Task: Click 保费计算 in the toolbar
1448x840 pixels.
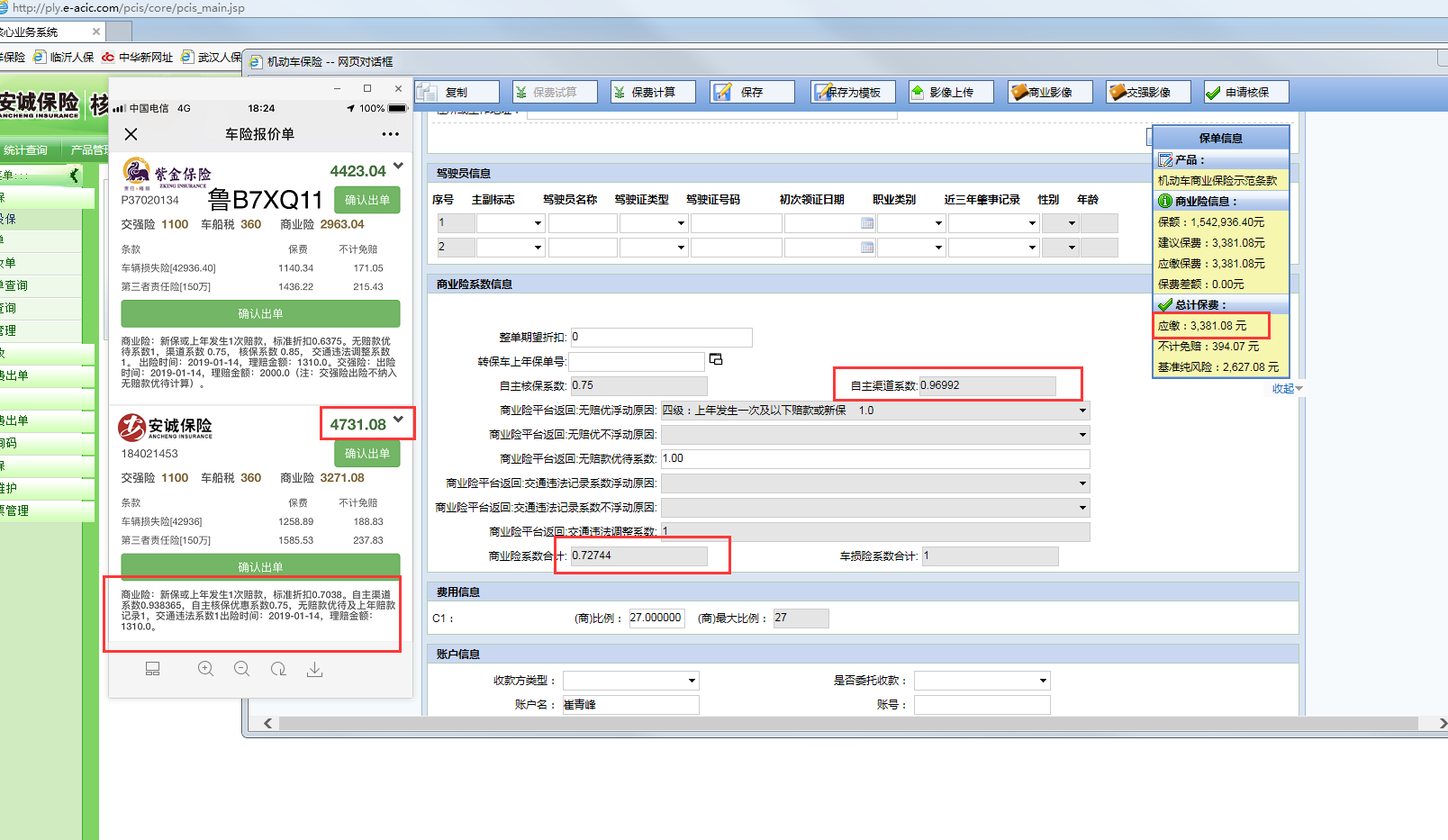Action: (x=653, y=92)
